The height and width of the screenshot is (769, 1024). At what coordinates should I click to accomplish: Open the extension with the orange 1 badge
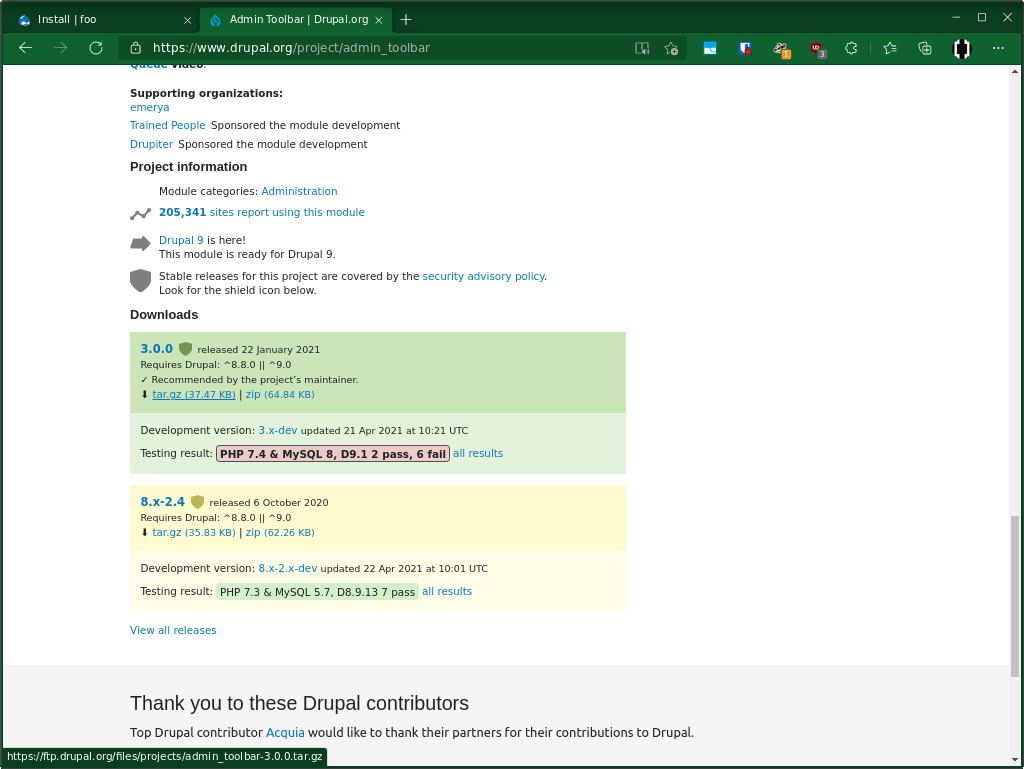(781, 47)
